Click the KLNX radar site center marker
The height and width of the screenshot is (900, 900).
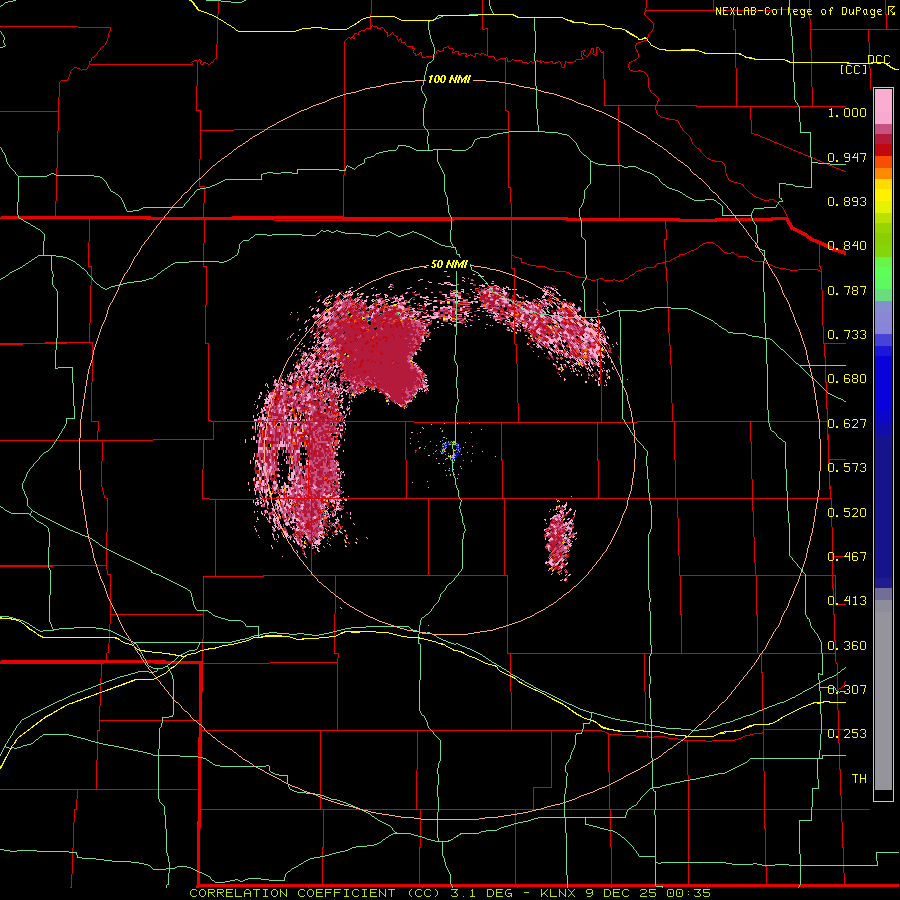coord(452,451)
